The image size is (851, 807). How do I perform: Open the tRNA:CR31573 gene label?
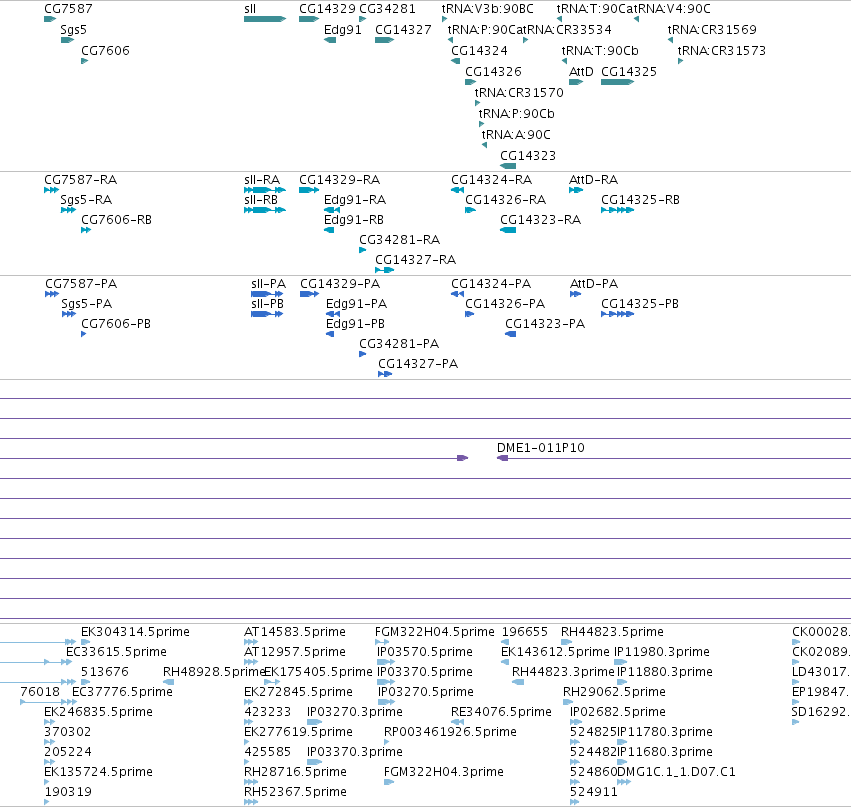pyautogui.click(x=722, y=51)
